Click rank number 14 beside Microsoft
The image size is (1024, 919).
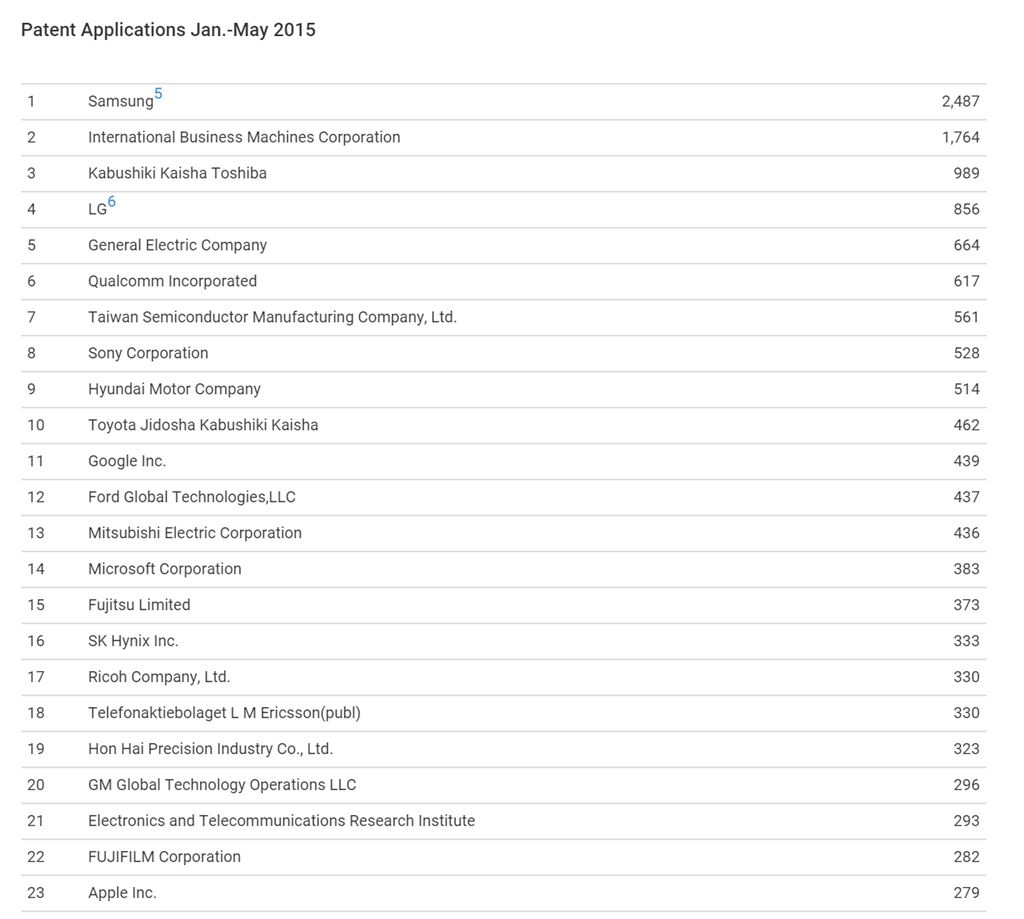(36, 568)
